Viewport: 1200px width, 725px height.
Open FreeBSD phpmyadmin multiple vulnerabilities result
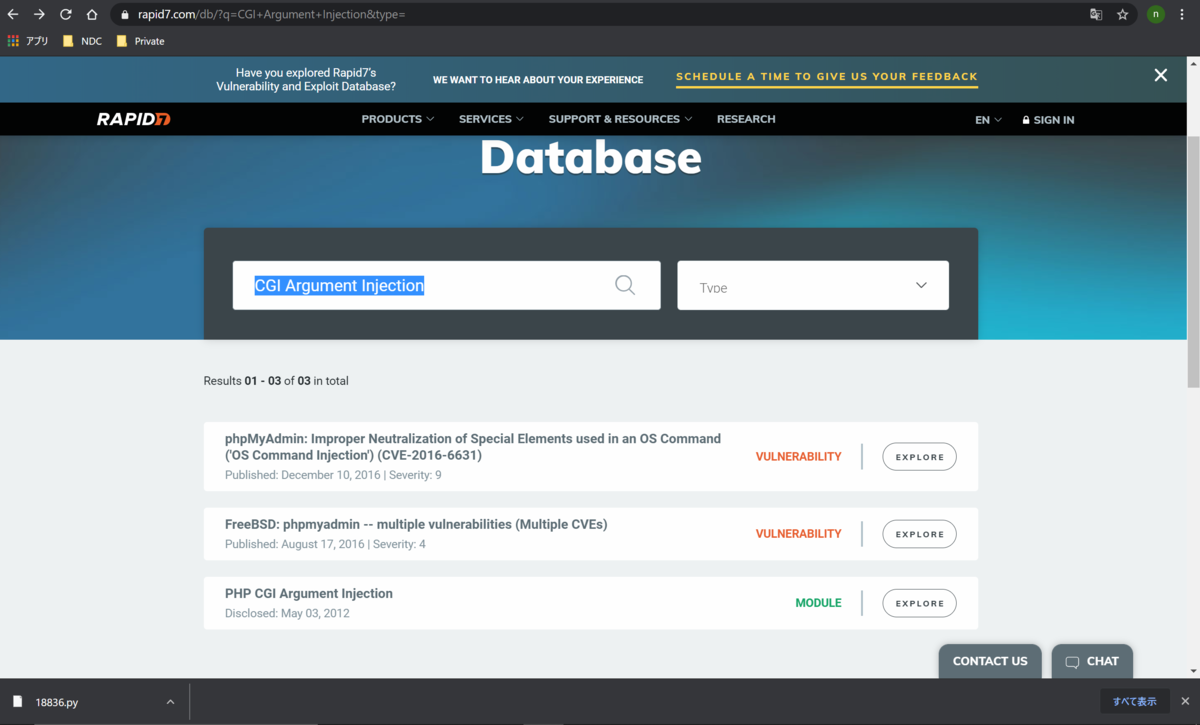click(x=416, y=524)
